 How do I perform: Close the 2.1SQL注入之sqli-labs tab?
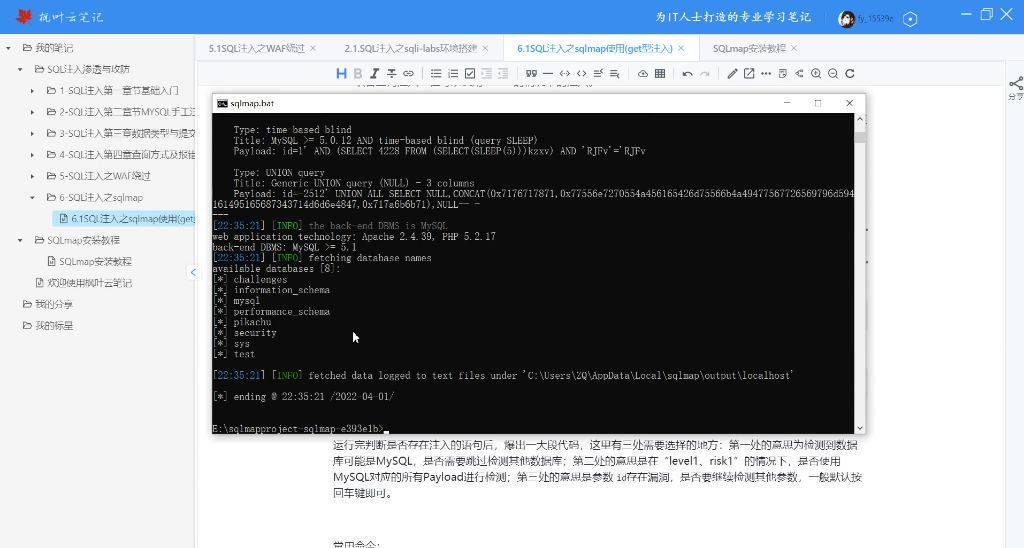(x=485, y=48)
